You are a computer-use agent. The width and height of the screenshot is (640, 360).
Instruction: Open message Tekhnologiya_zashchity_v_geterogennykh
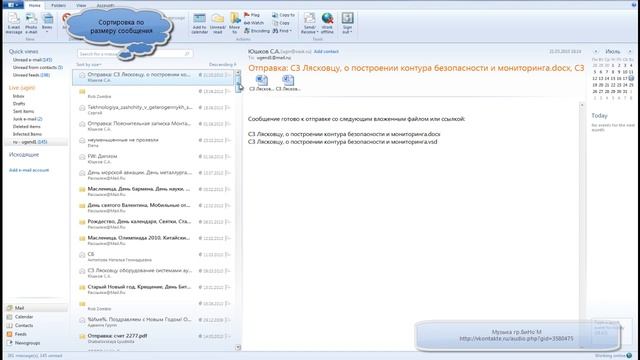coord(153,110)
